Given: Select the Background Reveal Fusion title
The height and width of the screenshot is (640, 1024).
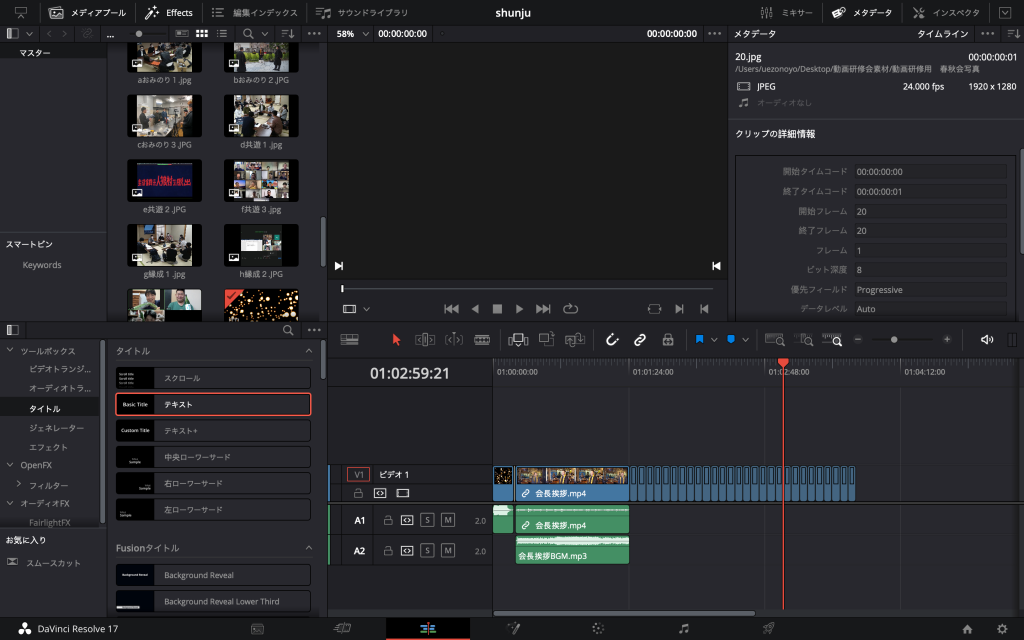Looking at the screenshot, I should [x=213, y=575].
